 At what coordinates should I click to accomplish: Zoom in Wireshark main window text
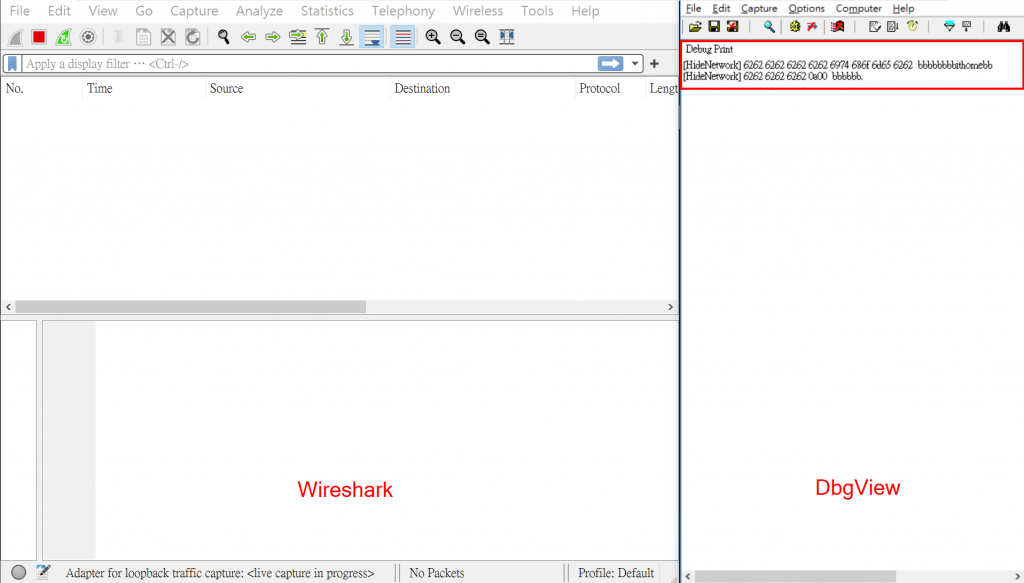[432, 37]
